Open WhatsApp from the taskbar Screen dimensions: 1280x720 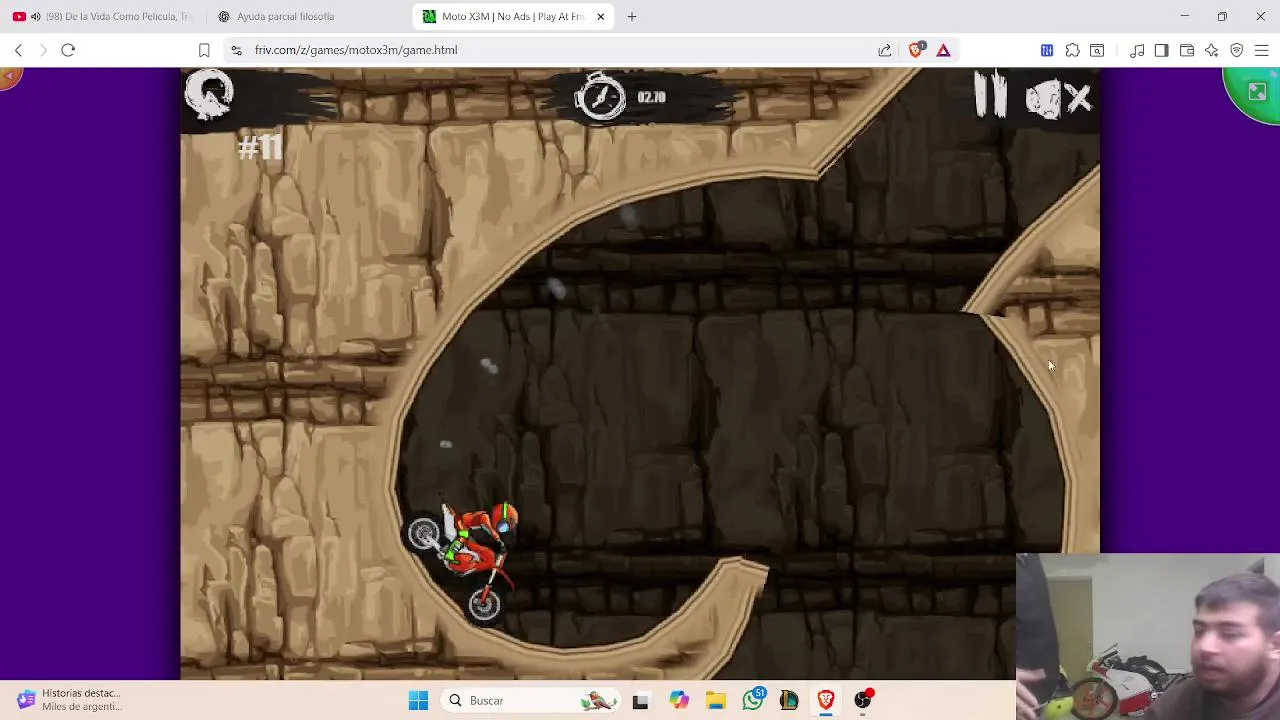coord(752,700)
